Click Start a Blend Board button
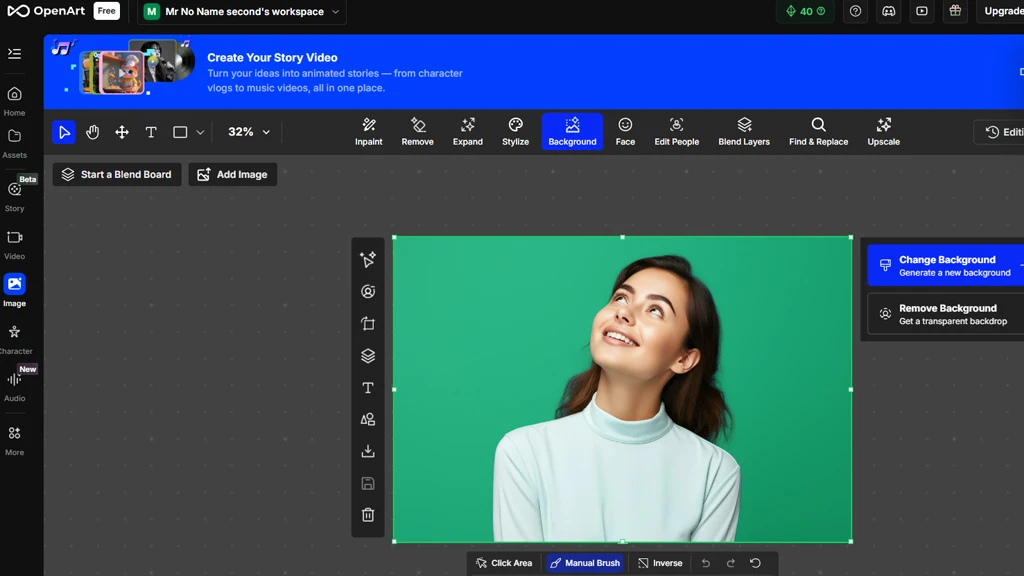This screenshot has height=576, width=1024. [117, 174]
